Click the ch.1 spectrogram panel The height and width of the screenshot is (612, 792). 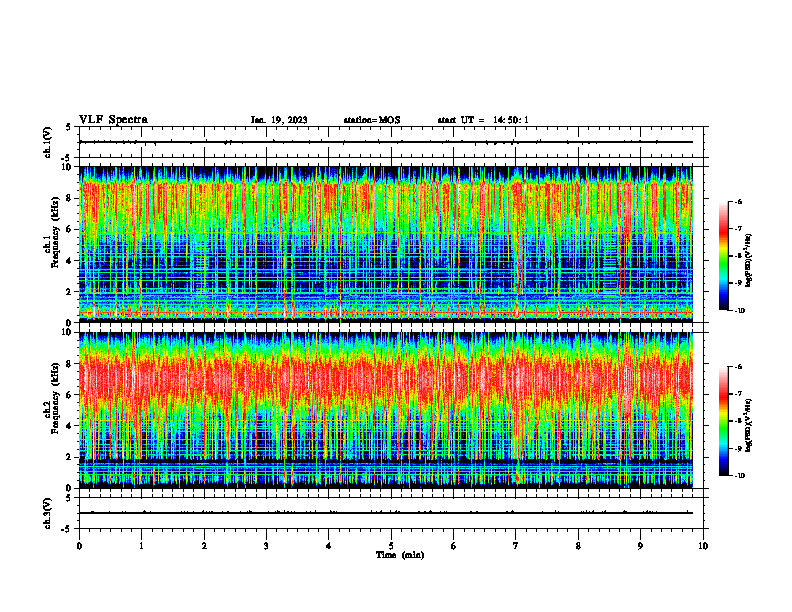pyautogui.click(x=386, y=244)
